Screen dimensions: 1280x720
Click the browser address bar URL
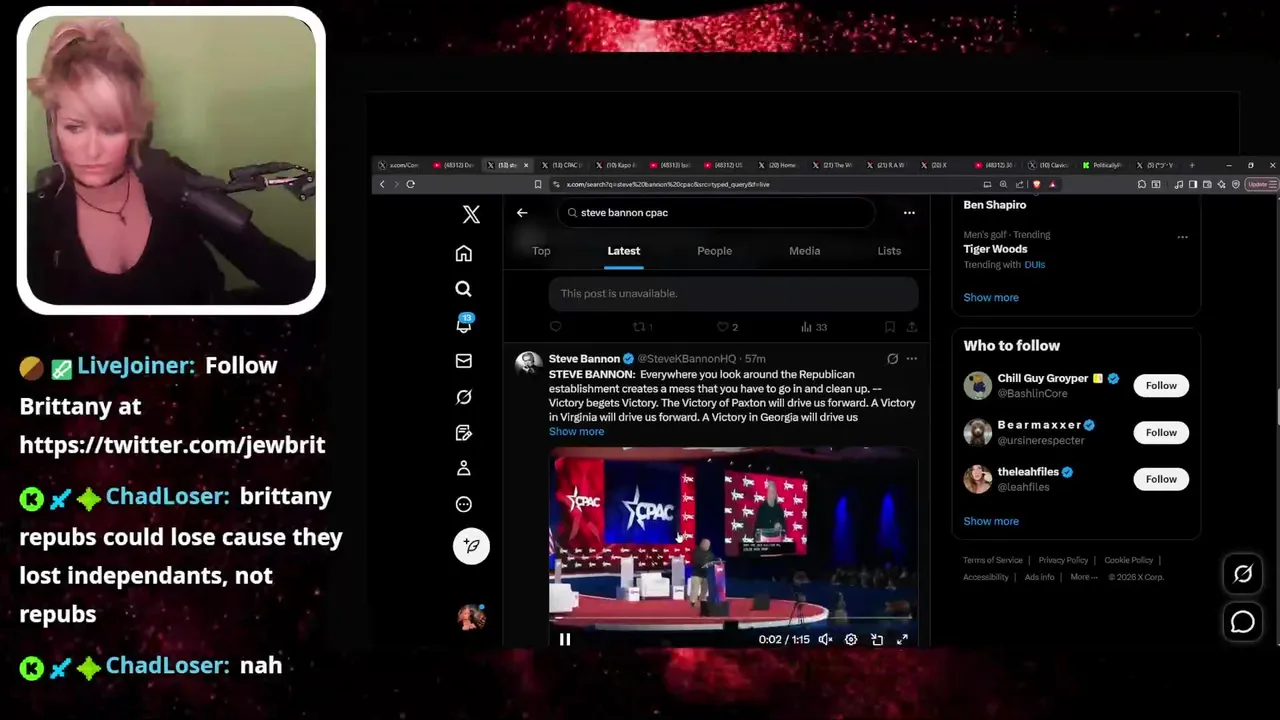click(668, 185)
